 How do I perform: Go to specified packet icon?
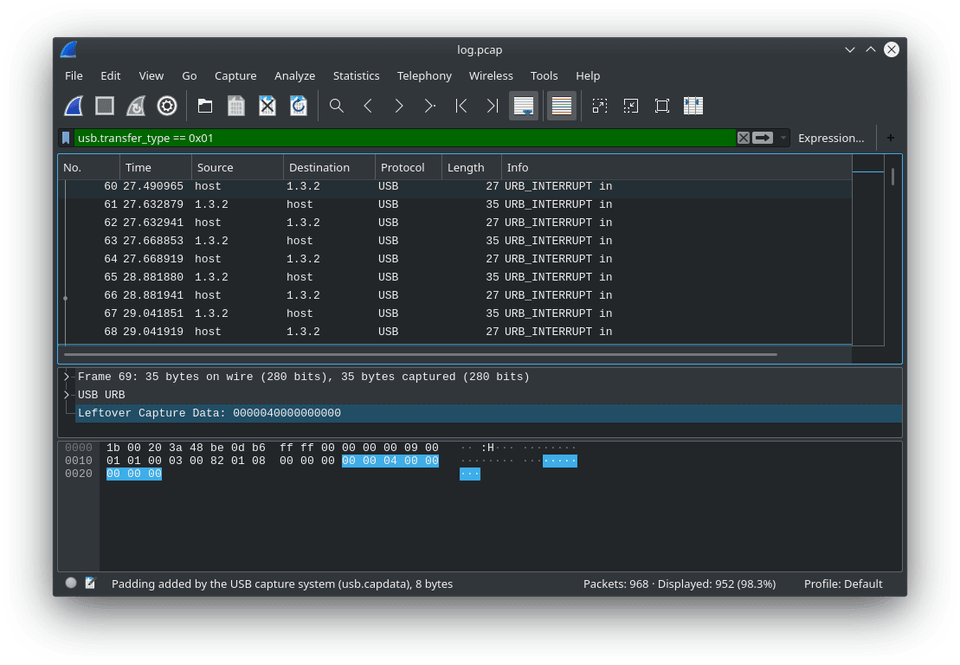430,106
